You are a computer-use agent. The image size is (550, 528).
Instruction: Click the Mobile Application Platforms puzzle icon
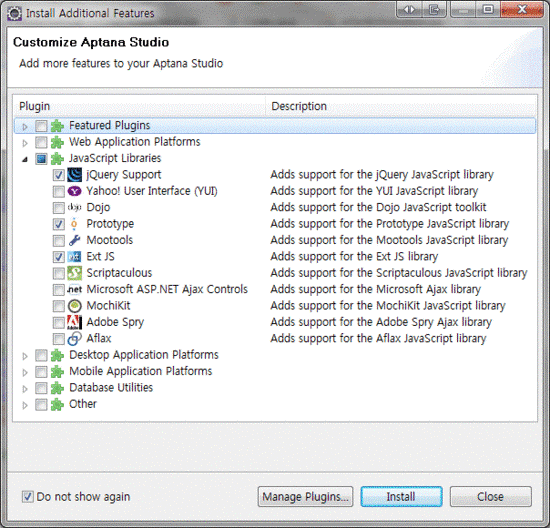(57, 372)
